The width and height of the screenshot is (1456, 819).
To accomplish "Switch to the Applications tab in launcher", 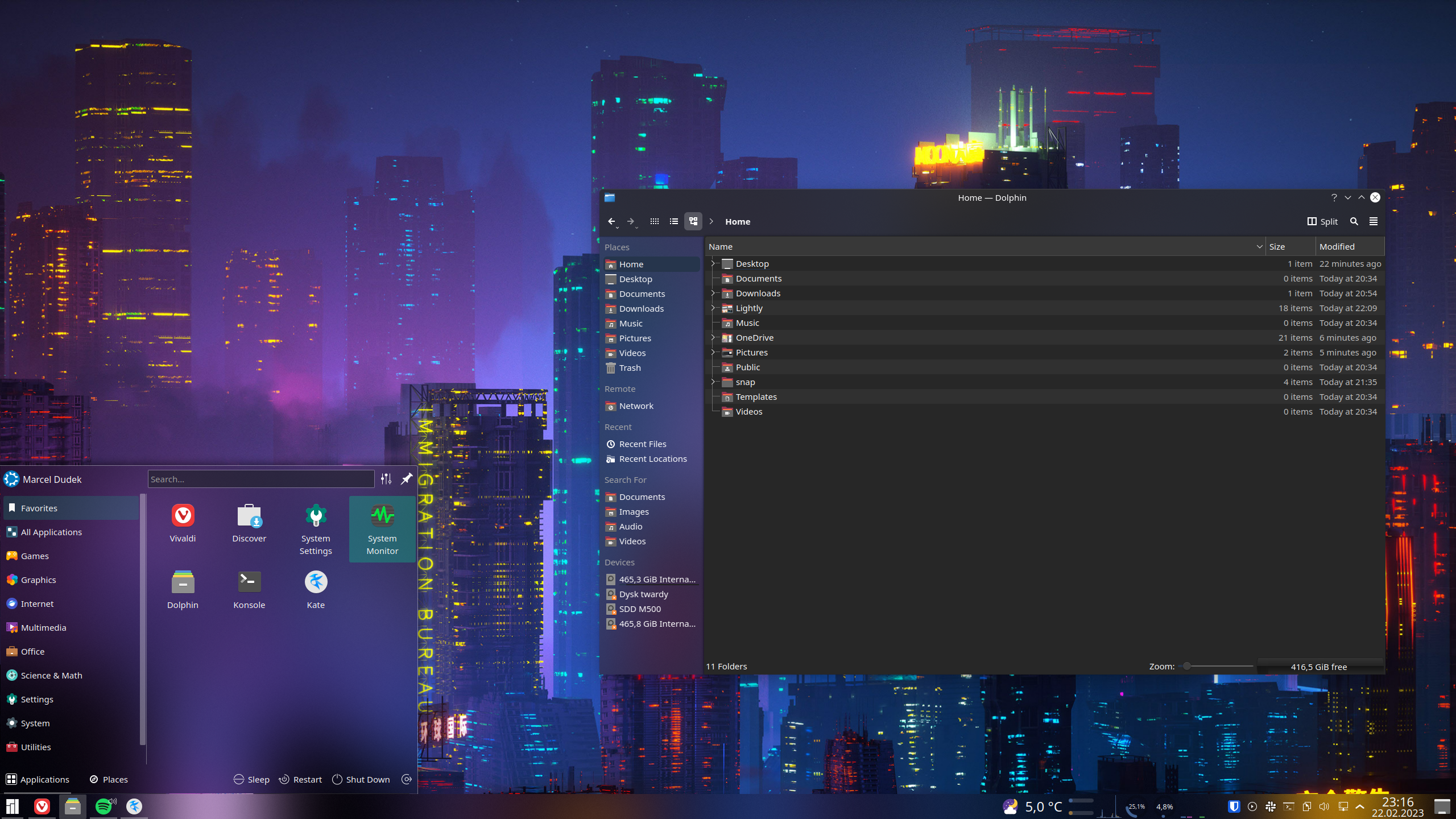I will point(38,779).
